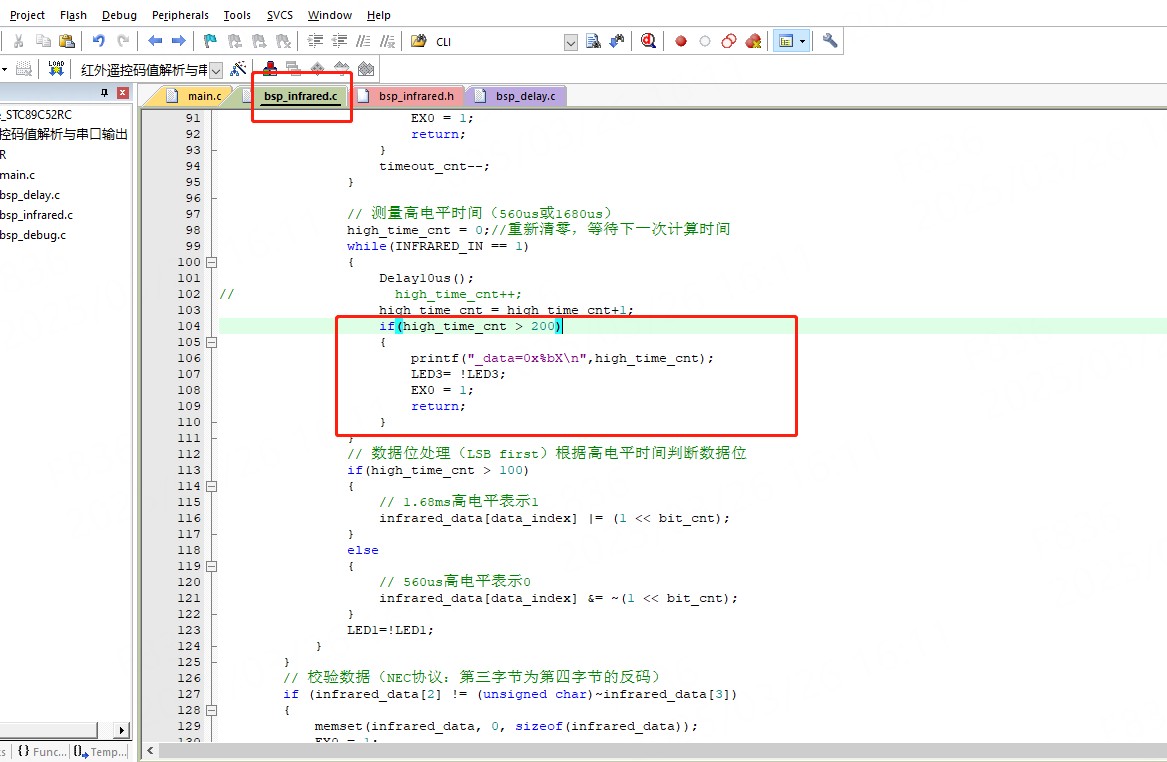Click line number 113 in gutter
Screen dimensions: 1167x762
pyautogui.click(x=189, y=470)
